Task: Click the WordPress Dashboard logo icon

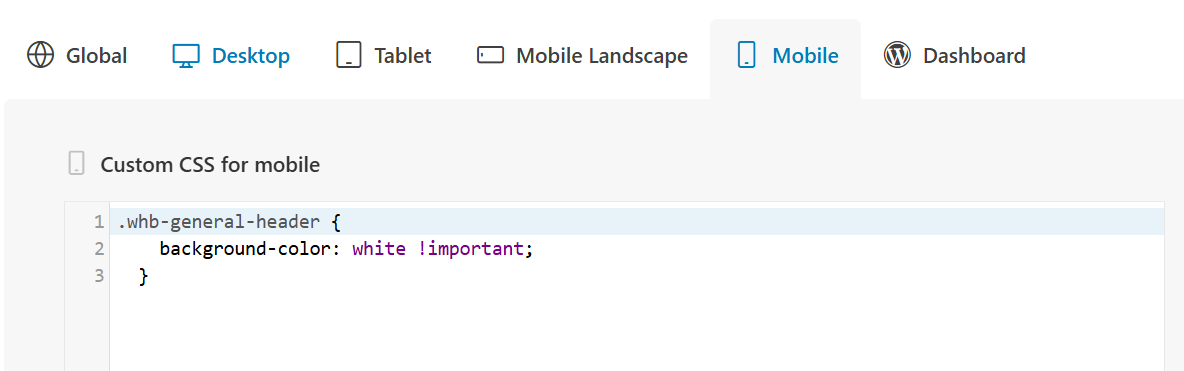Action: (x=897, y=55)
